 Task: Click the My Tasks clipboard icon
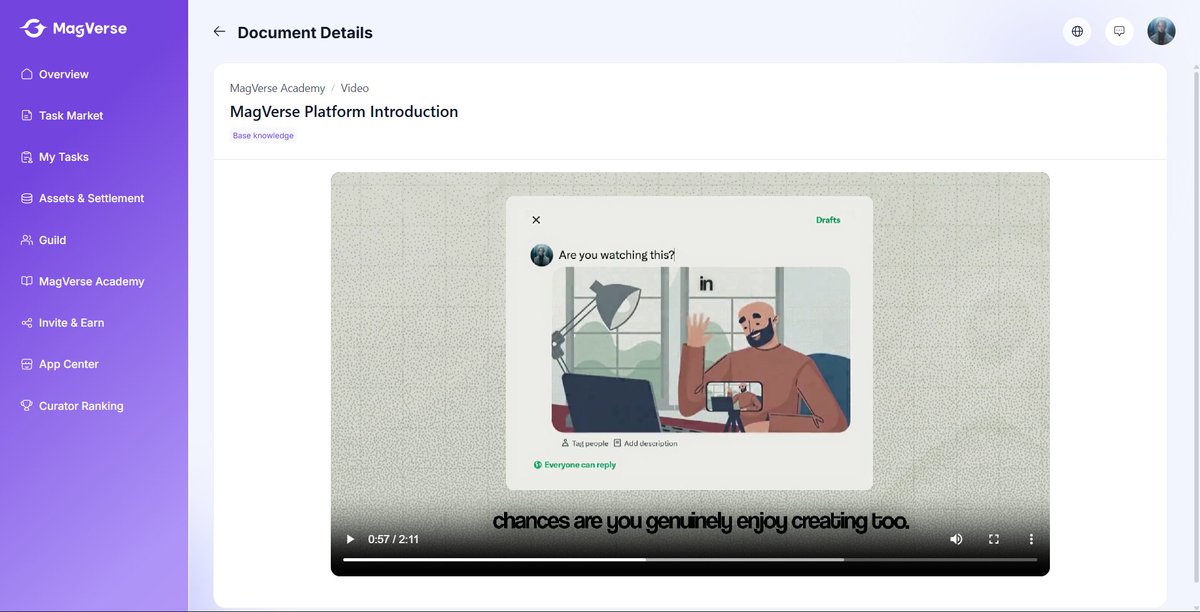27,157
